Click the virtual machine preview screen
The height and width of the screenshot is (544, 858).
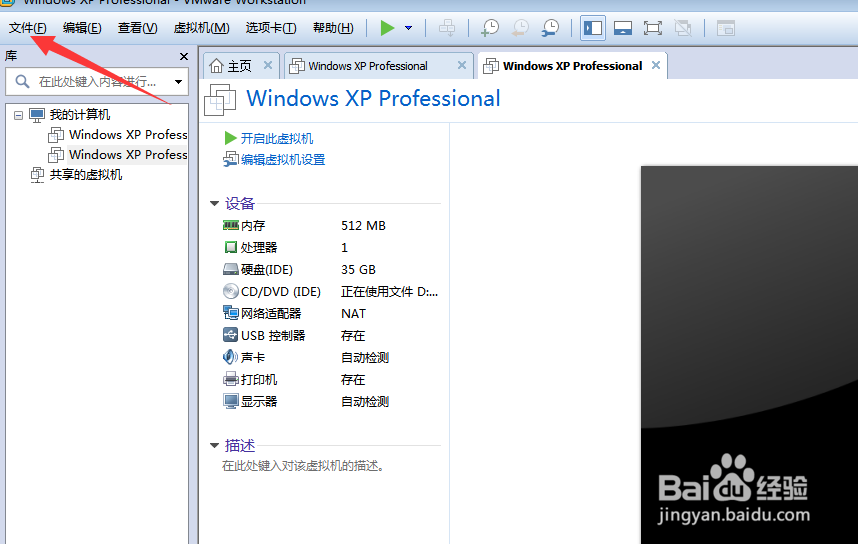750,355
